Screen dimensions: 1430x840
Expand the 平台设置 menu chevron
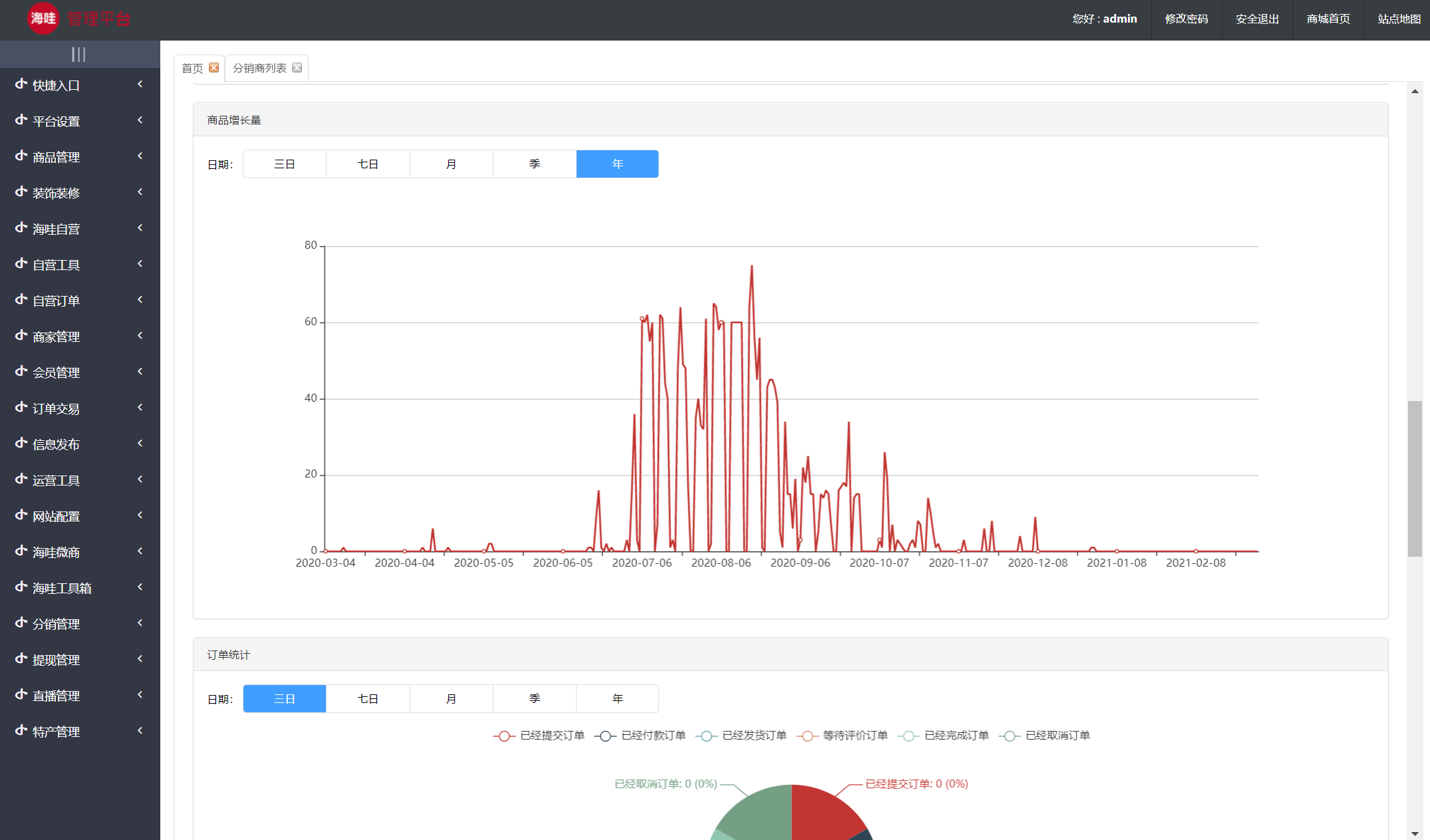coord(140,120)
